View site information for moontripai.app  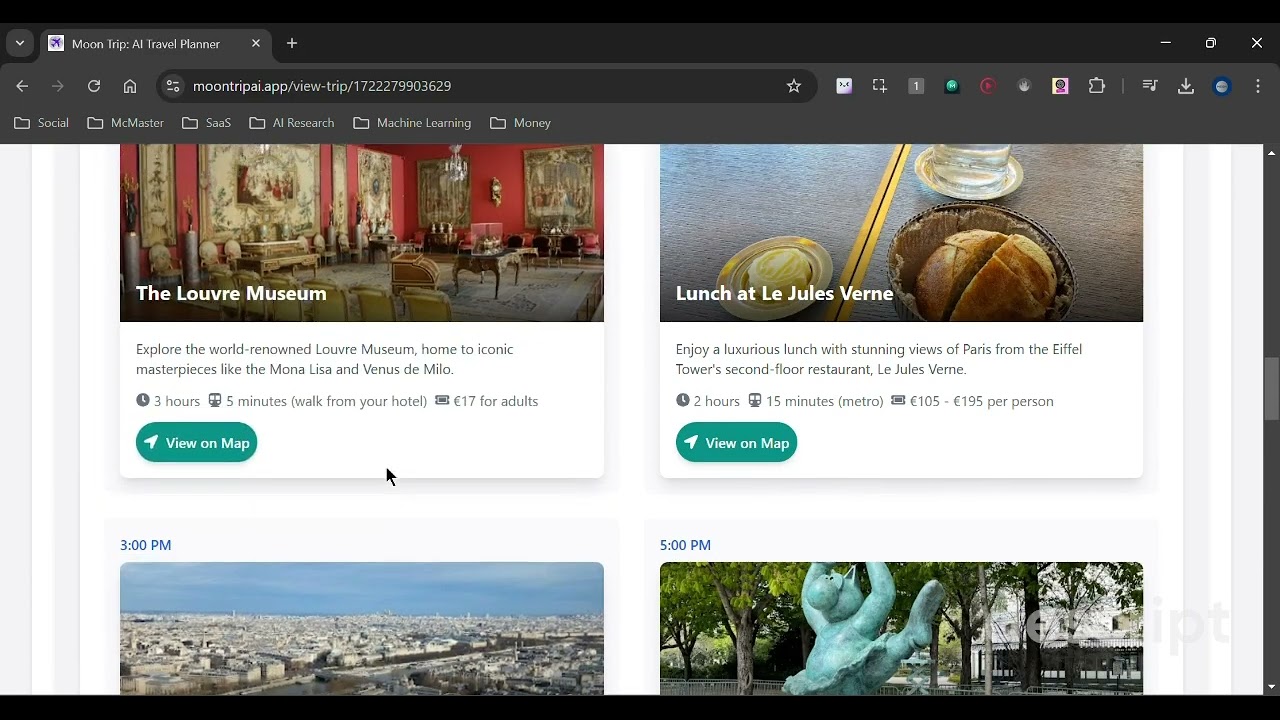point(173,86)
